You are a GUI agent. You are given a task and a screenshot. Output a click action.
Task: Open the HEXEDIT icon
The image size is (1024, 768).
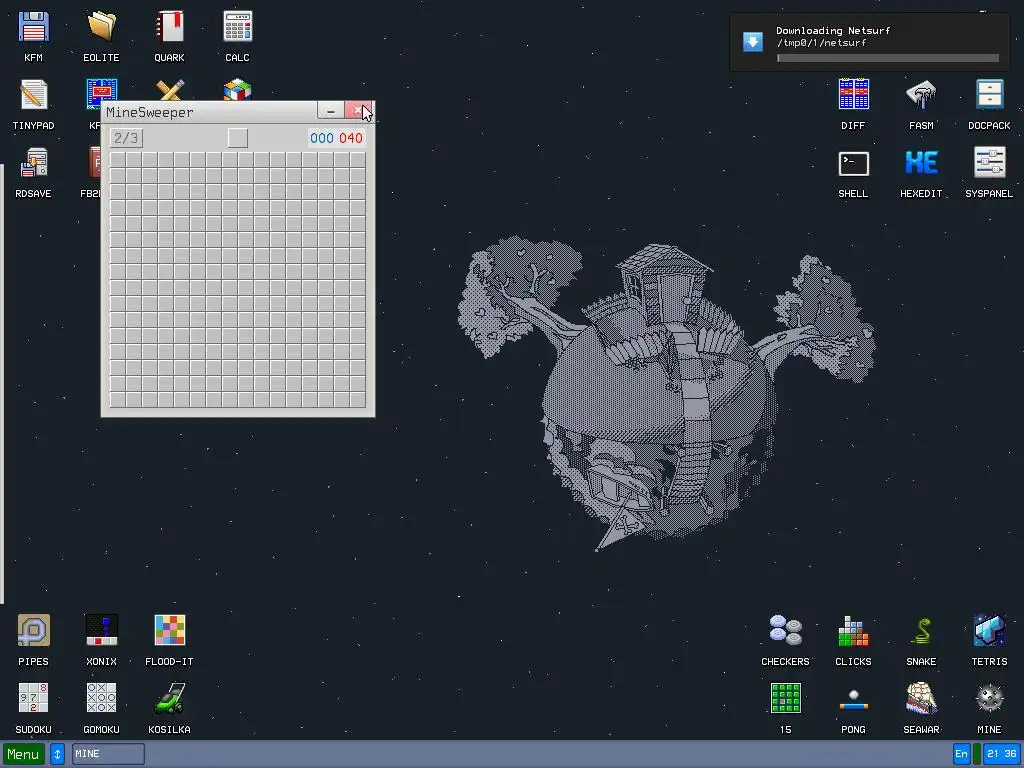point(921,163)
